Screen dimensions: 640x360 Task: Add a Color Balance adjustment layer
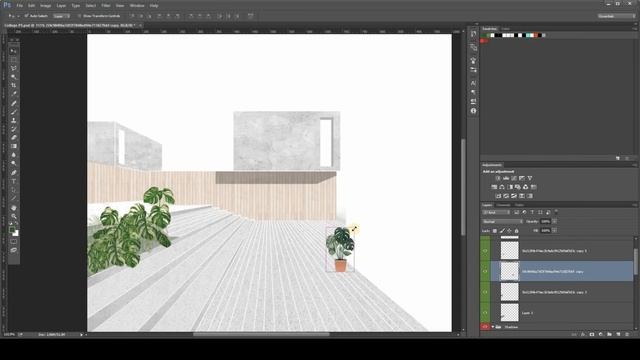click(502, 187)
